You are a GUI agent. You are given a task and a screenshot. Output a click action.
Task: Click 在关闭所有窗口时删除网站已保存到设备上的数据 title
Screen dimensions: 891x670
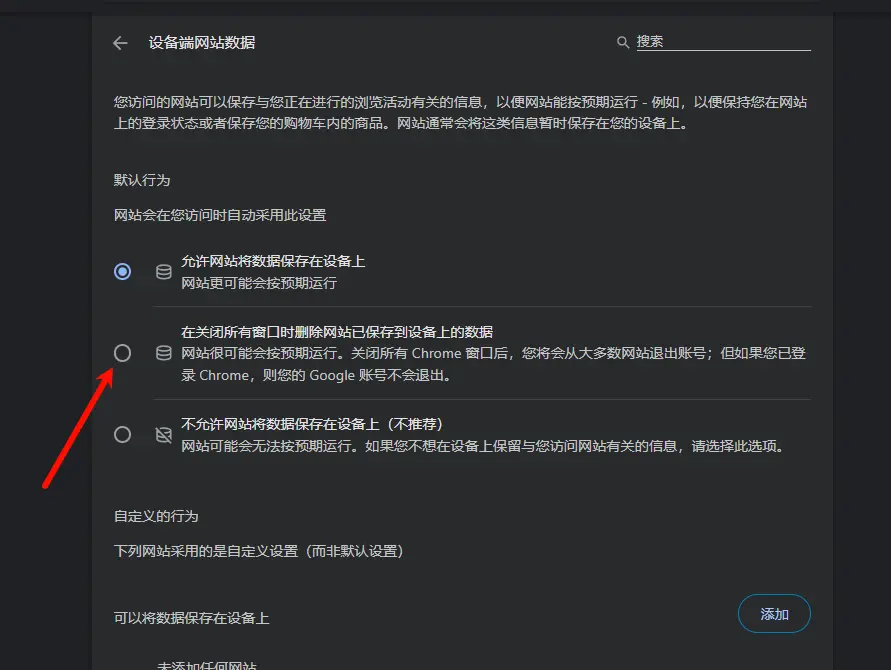[337, 332]
